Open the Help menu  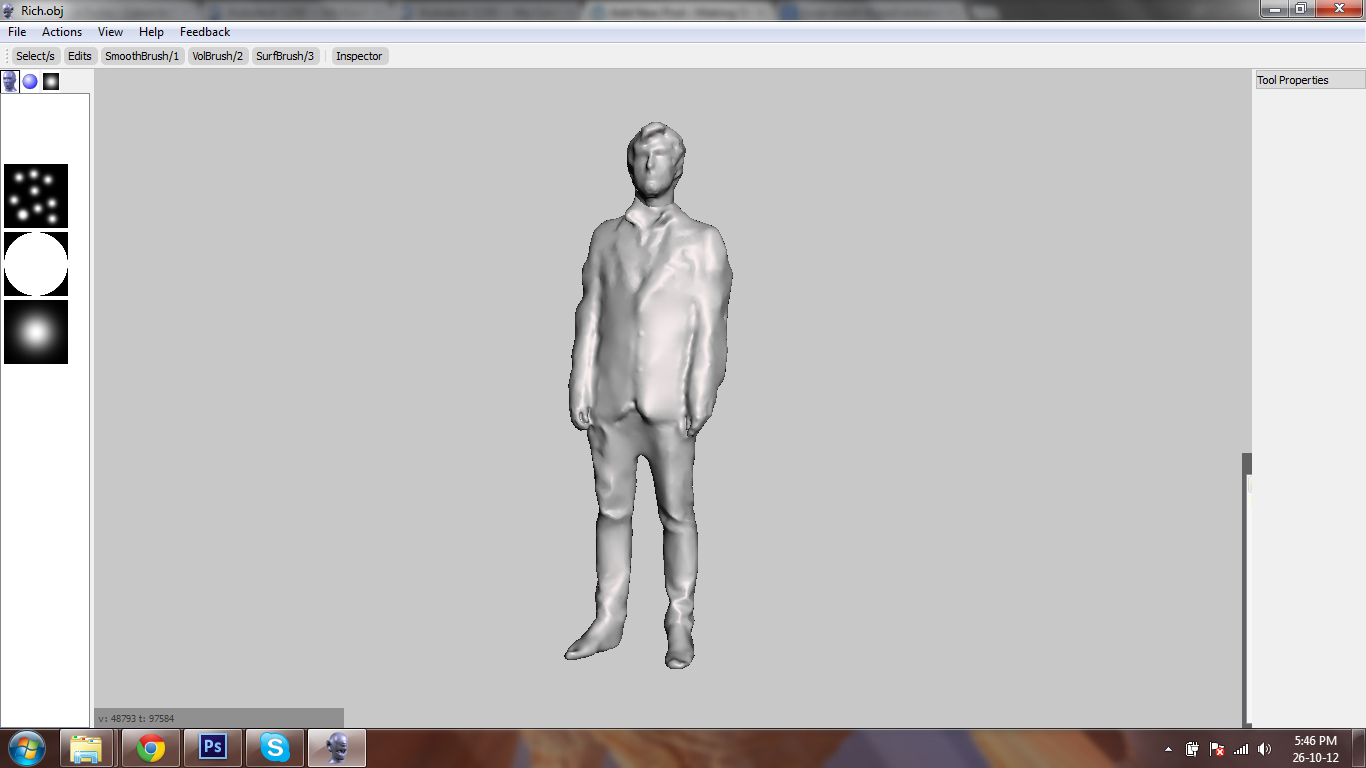pyautogui.click(x=151, y=32)
